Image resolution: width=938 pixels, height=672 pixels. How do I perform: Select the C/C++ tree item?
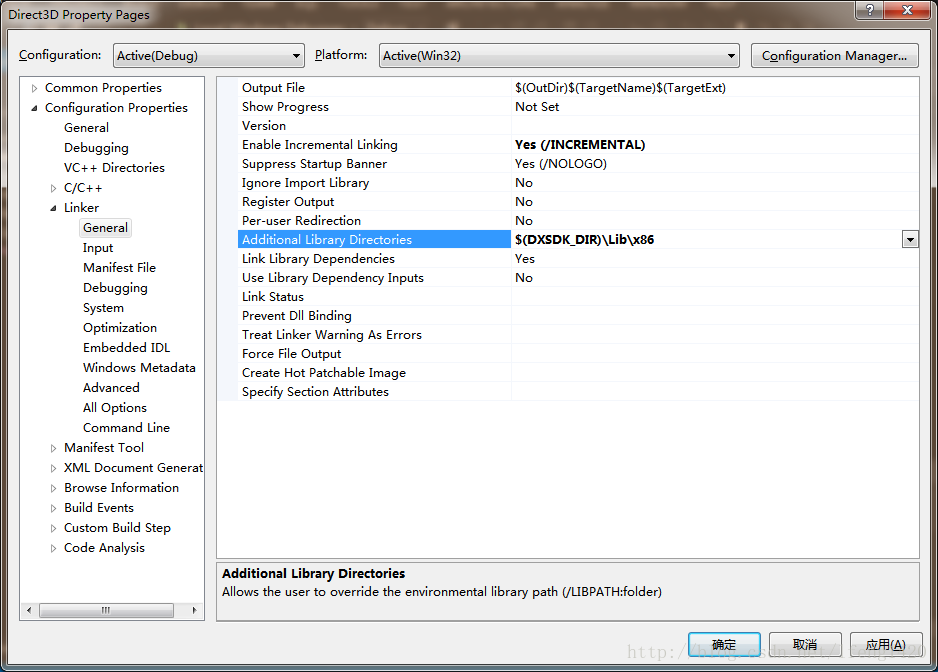point(83,188)
